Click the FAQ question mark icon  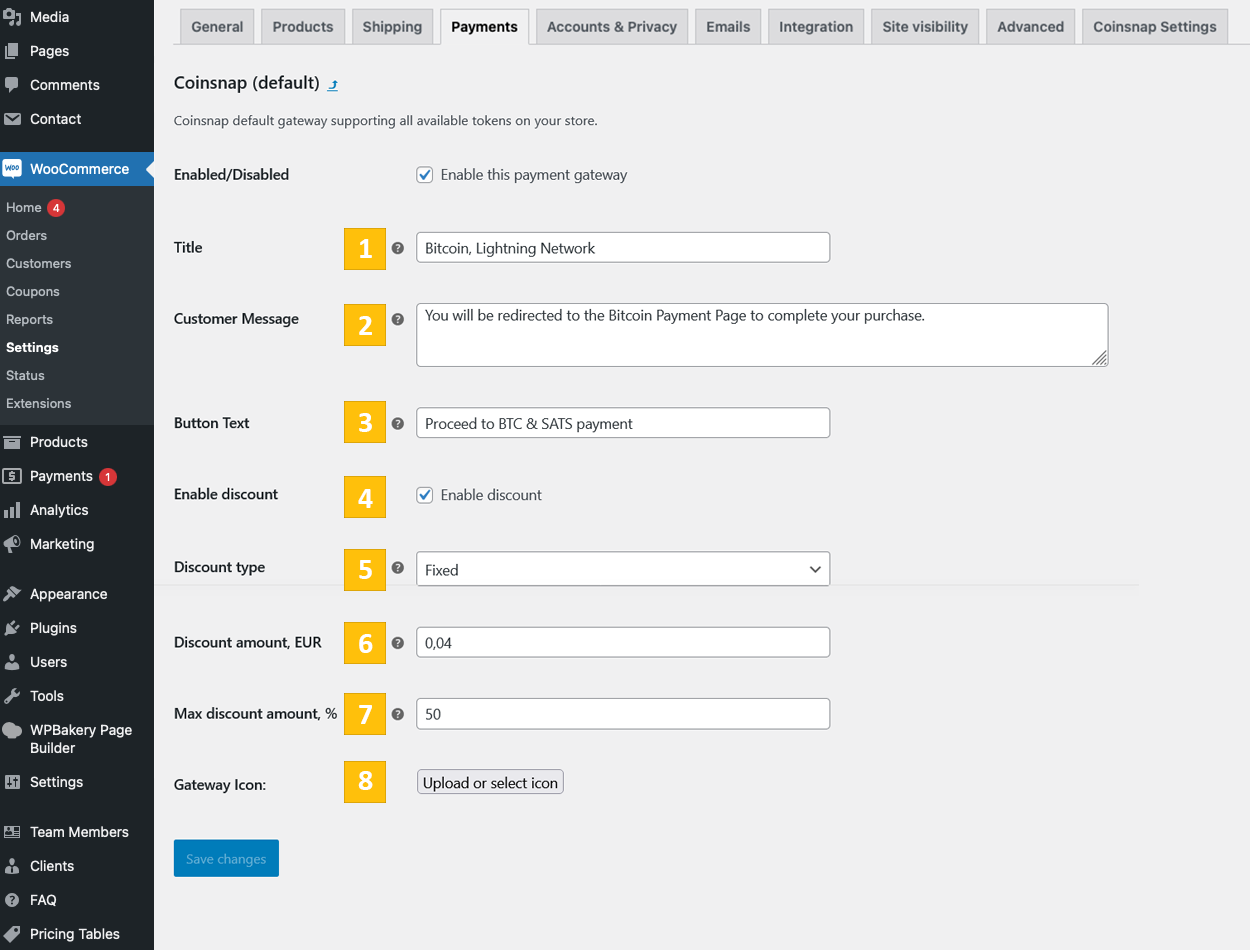(x=12, y=900)
